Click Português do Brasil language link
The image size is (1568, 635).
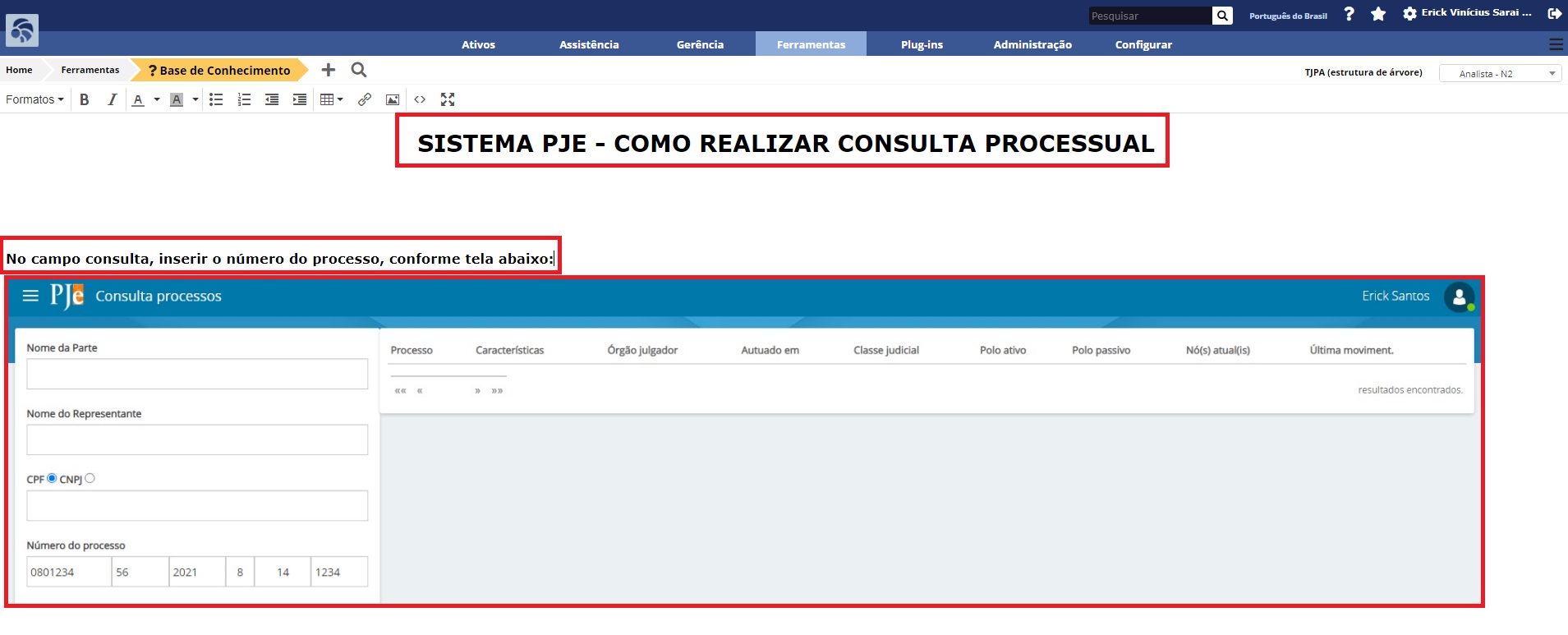pos(1288,16)
